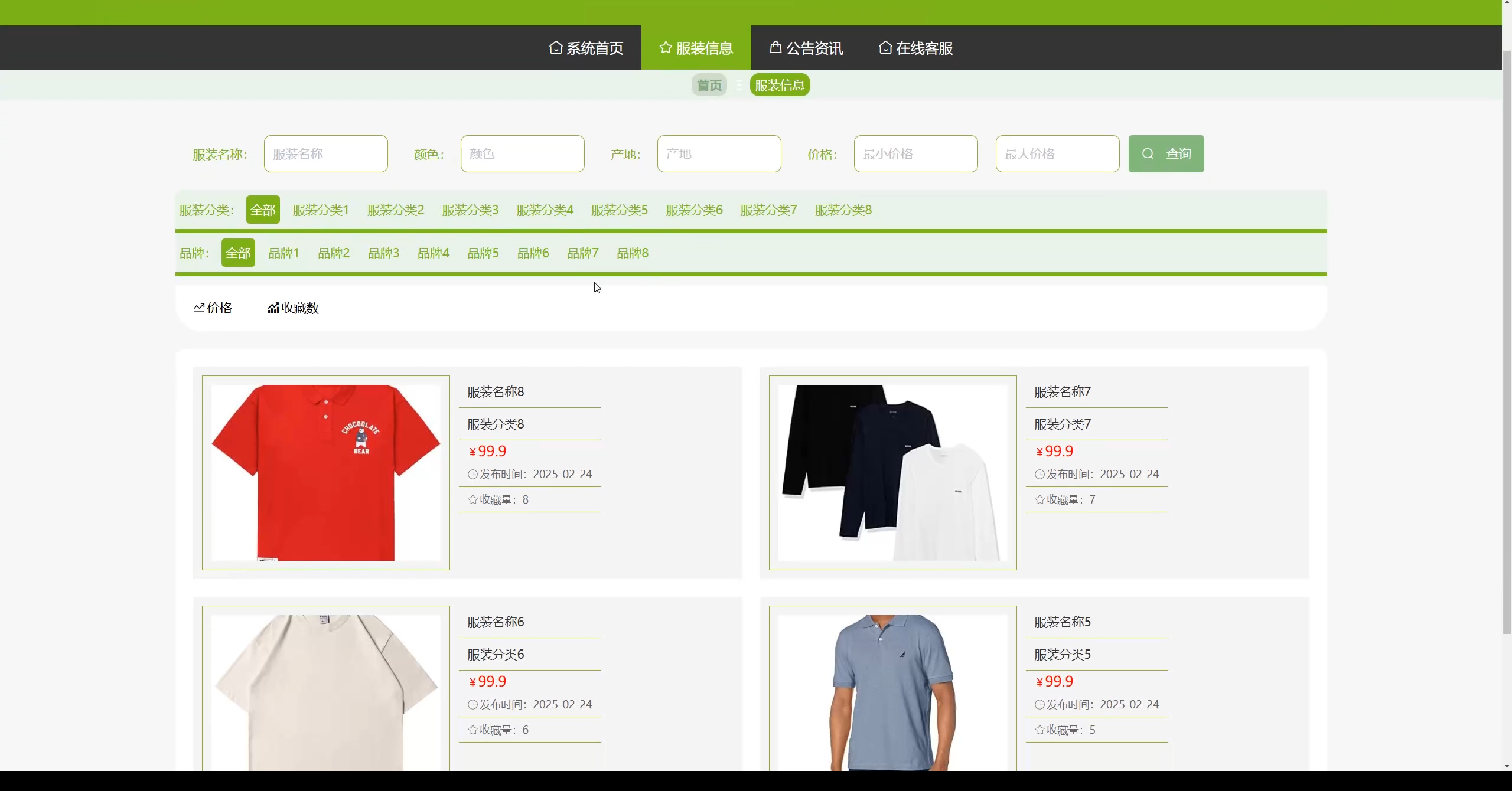Click the bag icon beside 公告资讯
Screen dimensions: 1512x791
[775, 47]
